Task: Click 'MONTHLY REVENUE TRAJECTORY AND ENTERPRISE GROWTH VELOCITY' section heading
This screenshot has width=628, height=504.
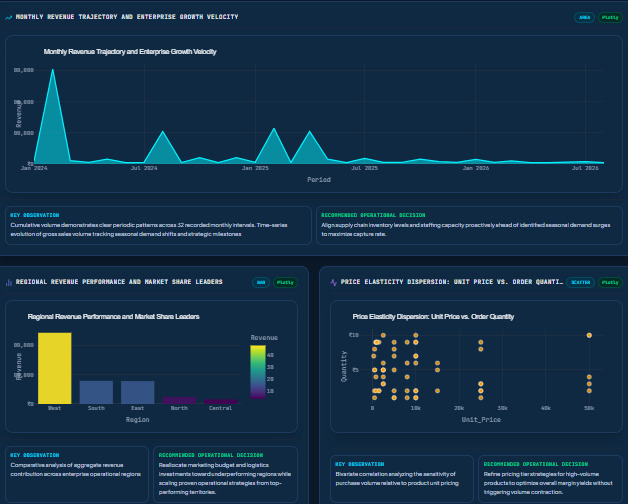Action: [x=127, y=17]
